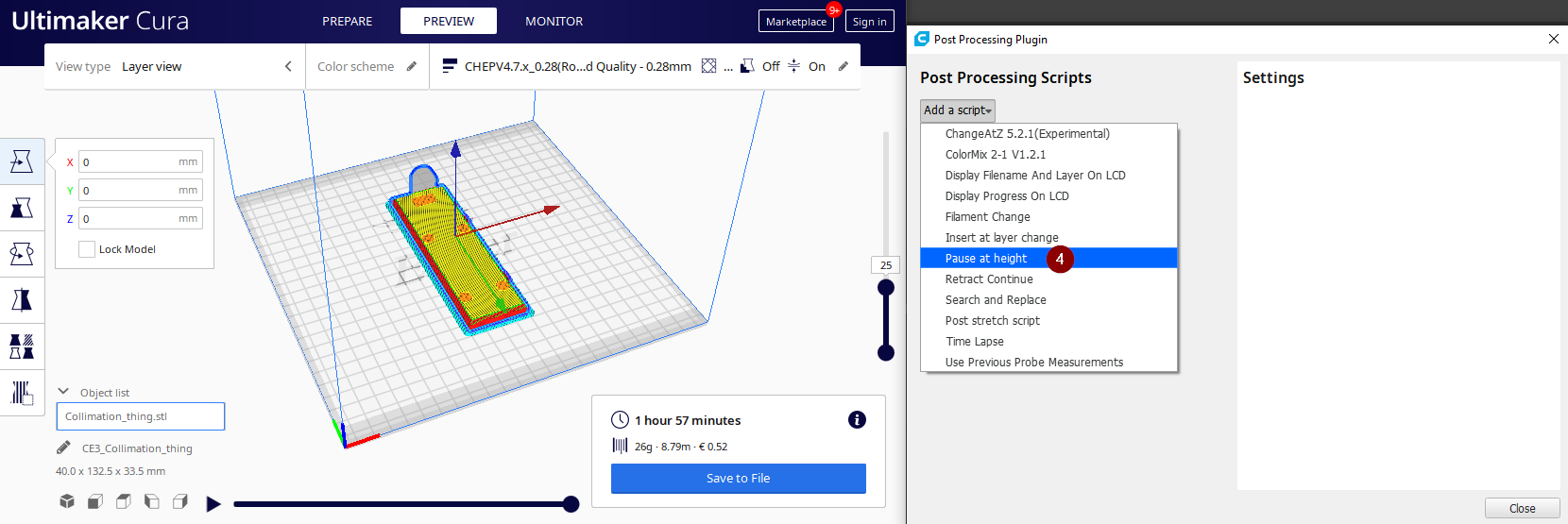Choose Display Progress On LCD script

(x=1049, y=196)
